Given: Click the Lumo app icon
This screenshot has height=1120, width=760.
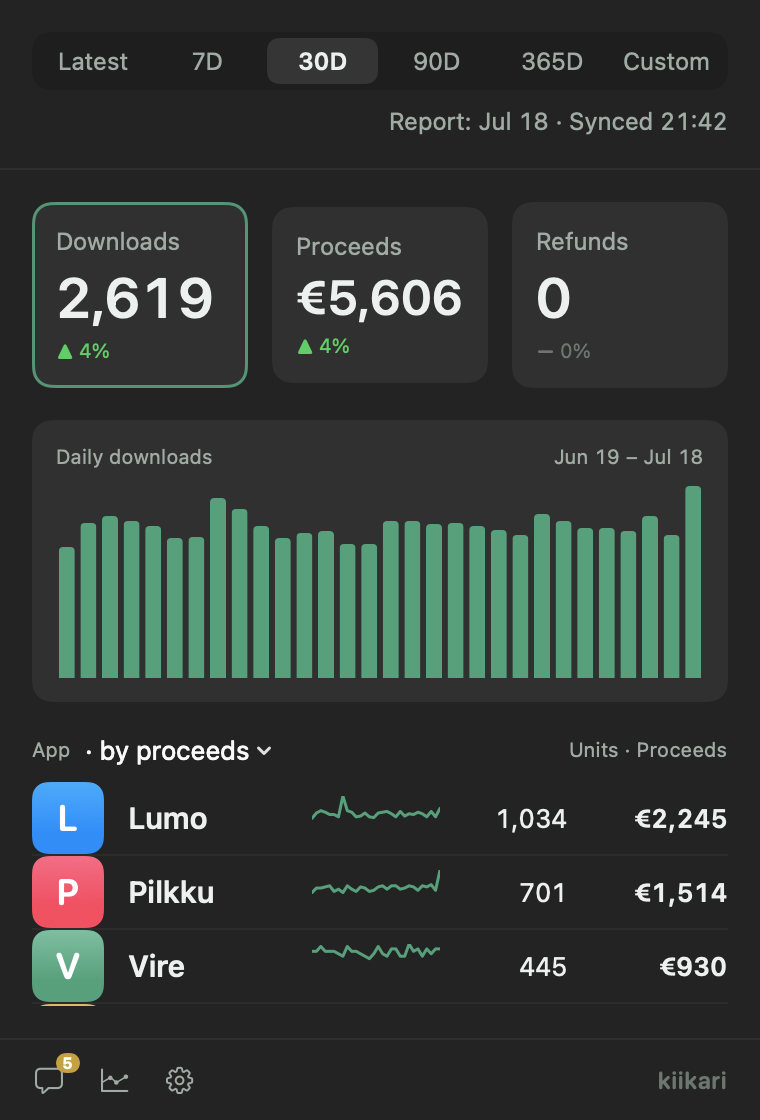Looking at the screenshot, I should click(x=68, y=818).
